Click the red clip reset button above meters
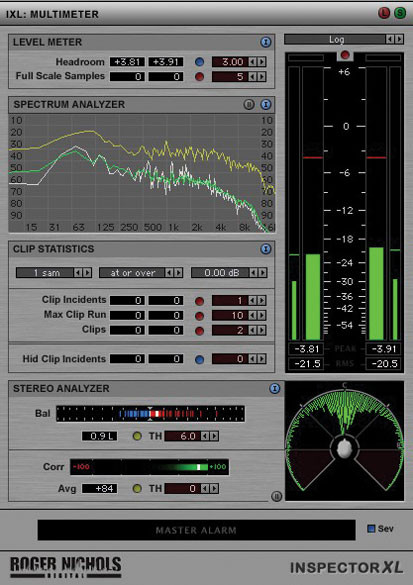Viewport: 413px width, 585px height. click(x=345, y=55)
